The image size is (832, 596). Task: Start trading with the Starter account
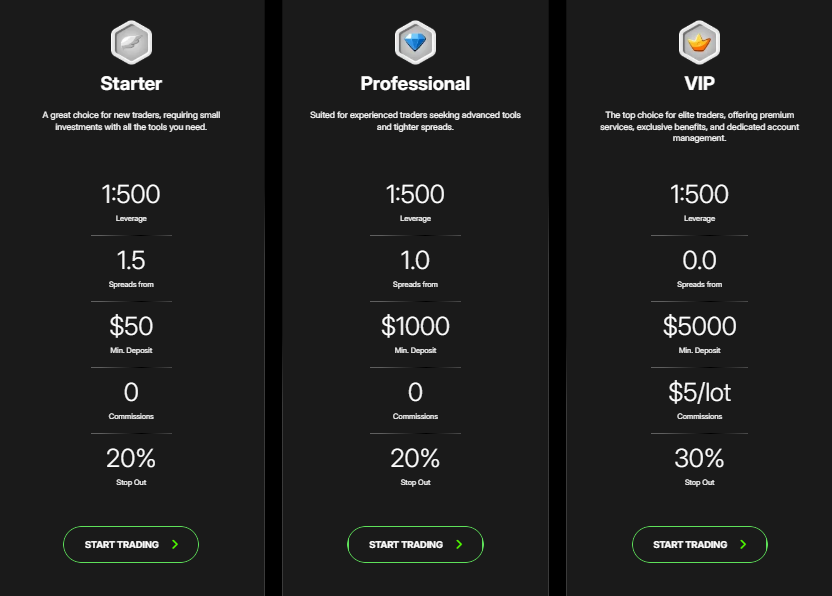(131, 545)
